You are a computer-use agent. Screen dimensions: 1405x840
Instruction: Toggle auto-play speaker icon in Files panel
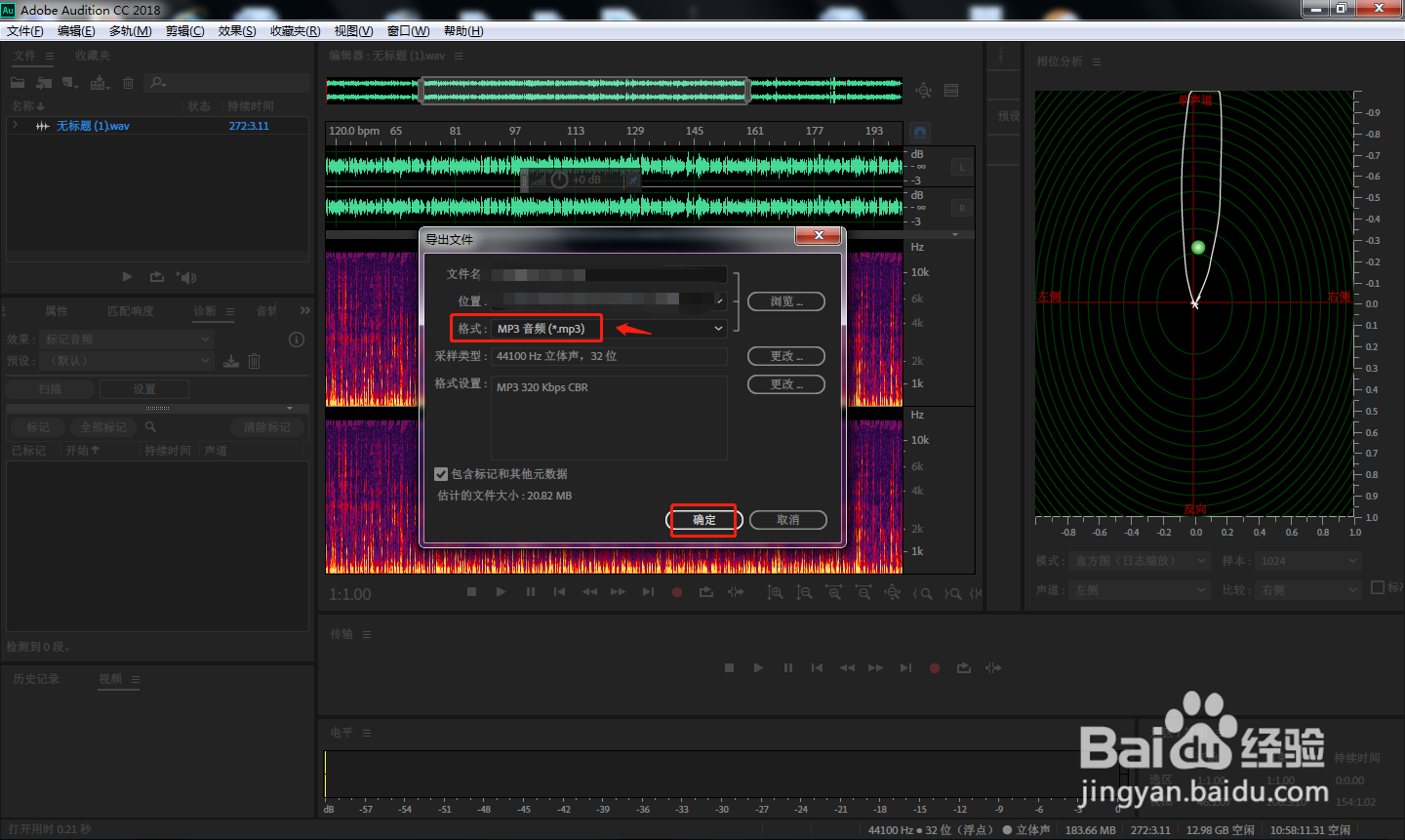click(186, 277)
